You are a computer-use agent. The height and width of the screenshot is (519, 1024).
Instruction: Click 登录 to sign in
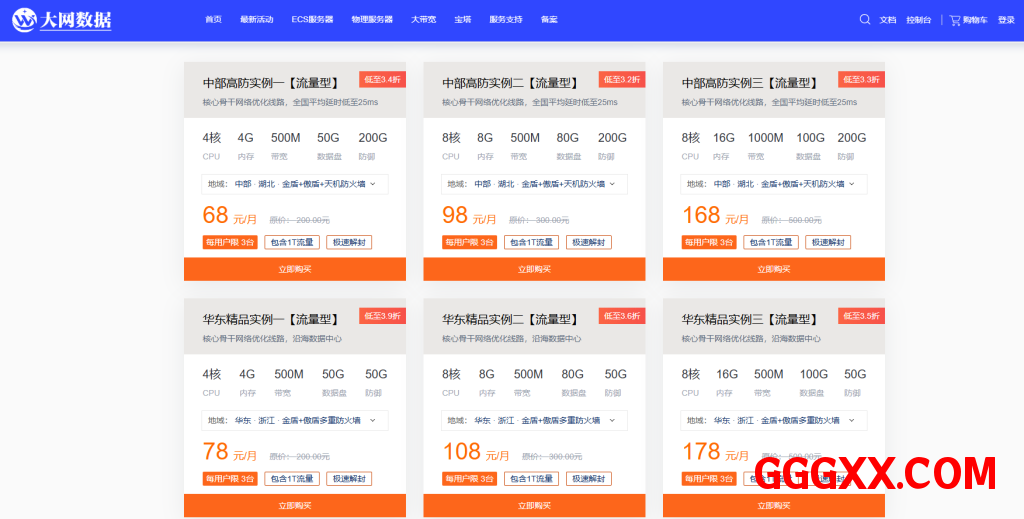tap(1006, 20)
